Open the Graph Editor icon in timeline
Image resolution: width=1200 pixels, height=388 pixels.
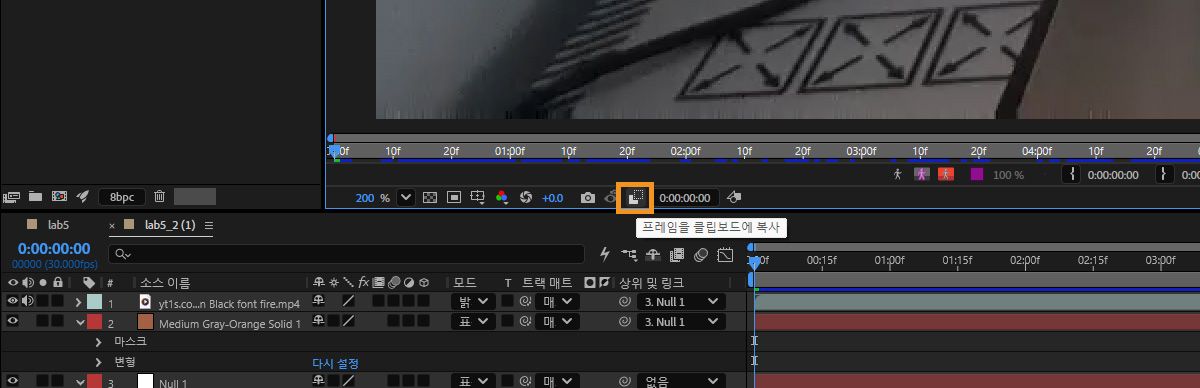pos(725,255)
